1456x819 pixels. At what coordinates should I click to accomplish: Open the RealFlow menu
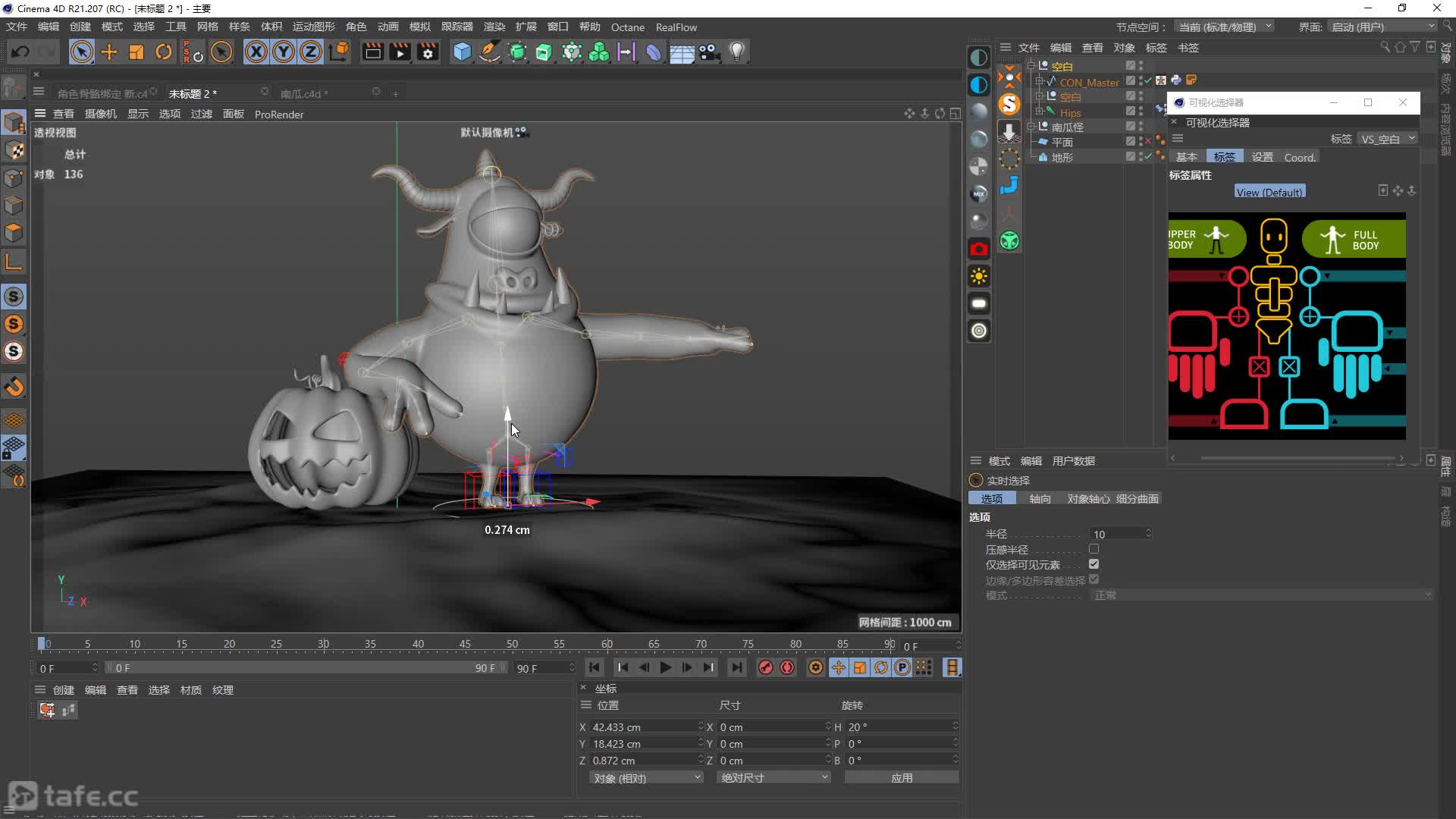(x=676, y=27)
